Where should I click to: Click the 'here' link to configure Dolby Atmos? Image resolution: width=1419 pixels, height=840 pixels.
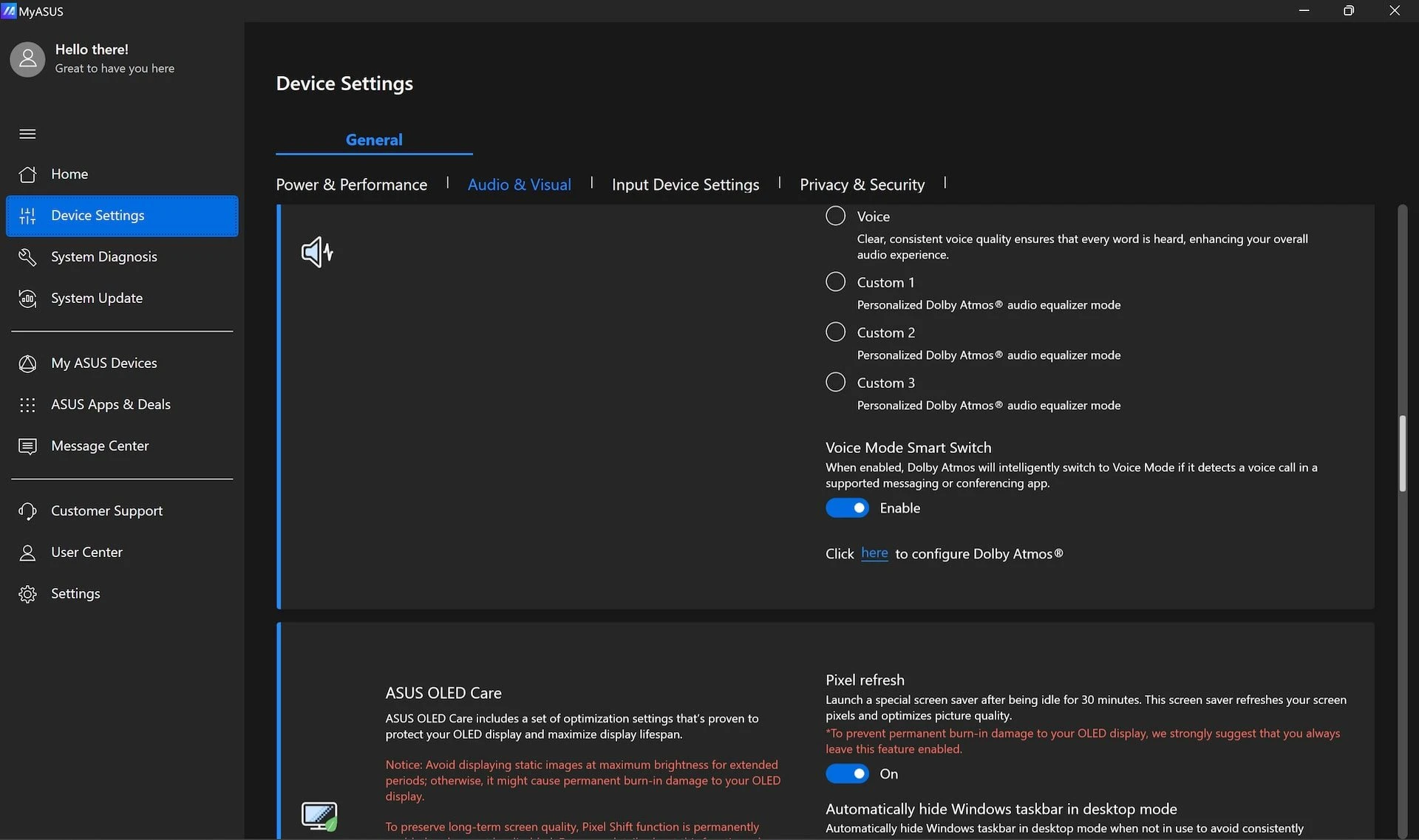(874, 553)
